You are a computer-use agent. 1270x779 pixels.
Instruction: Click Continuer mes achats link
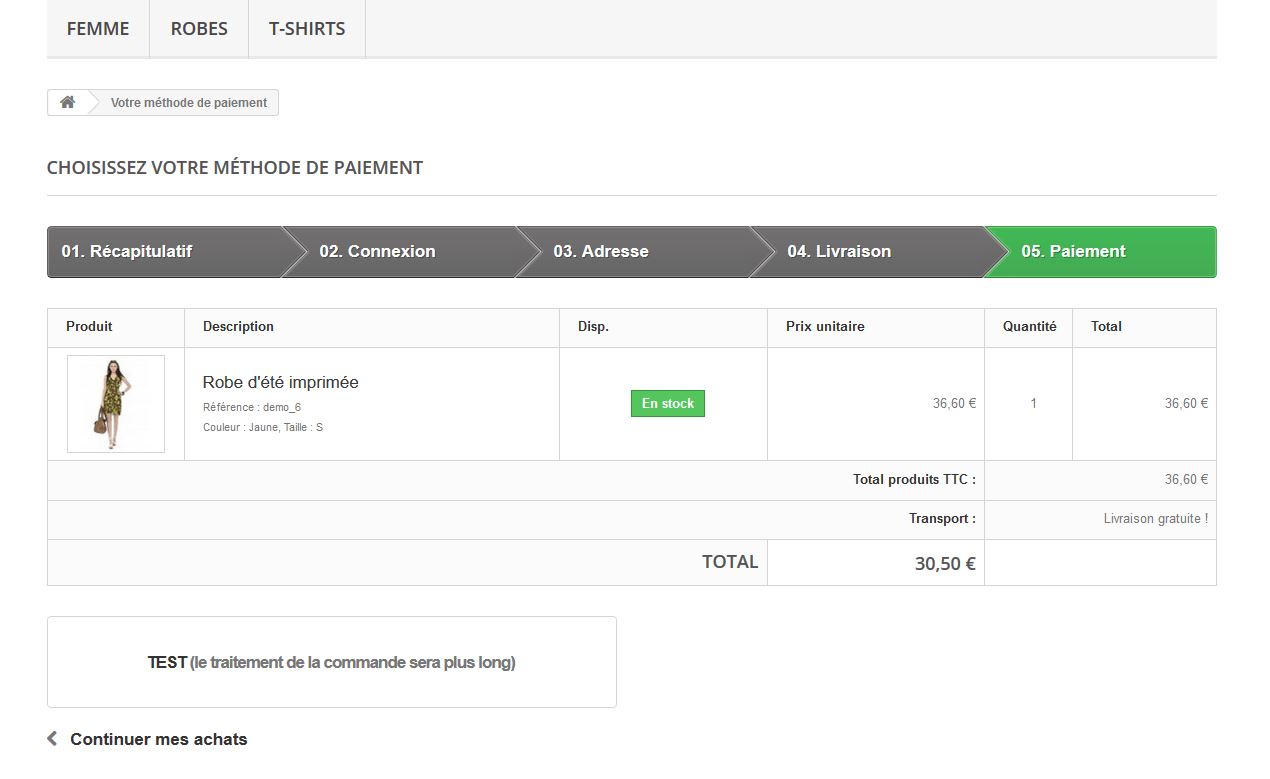point(159,740)
